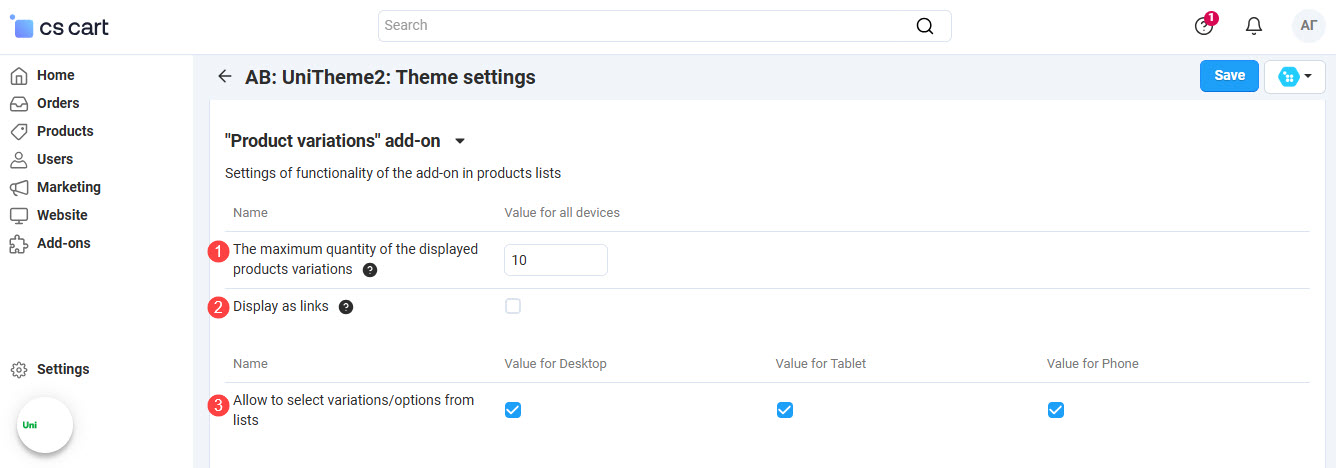The image size is (1336, 468).
Task: Click the maximum quantity input showing 10
Action: 556,260
